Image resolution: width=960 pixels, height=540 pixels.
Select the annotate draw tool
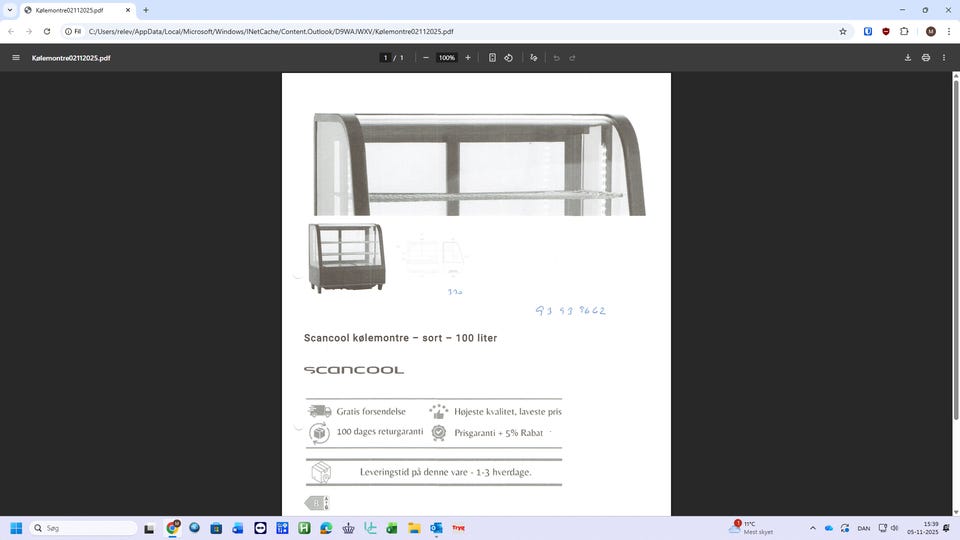534,58
